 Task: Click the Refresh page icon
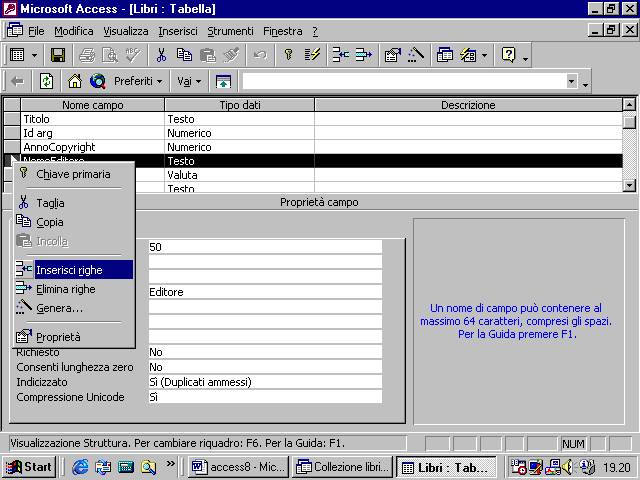(x=47, y=81)
